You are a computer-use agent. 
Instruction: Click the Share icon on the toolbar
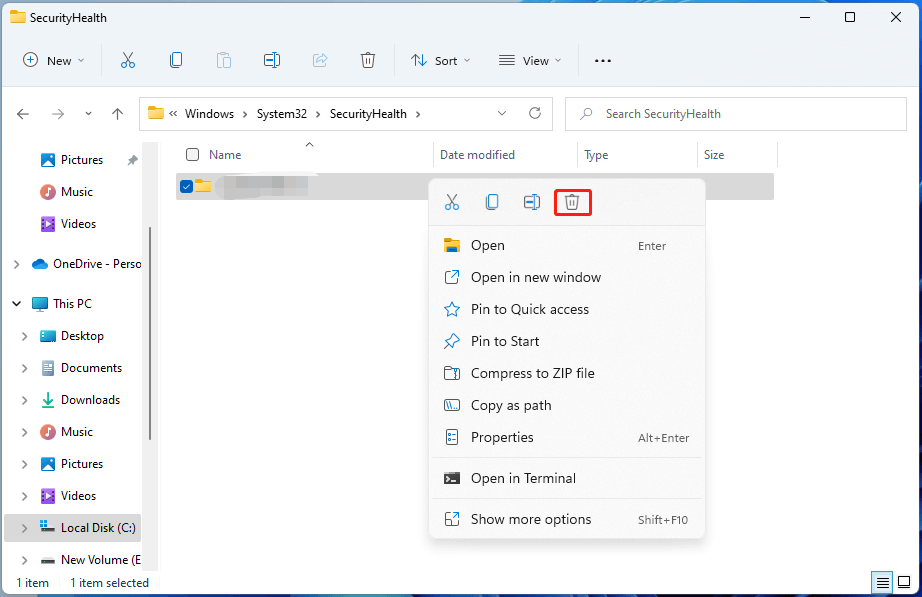[x=320, y=60]
